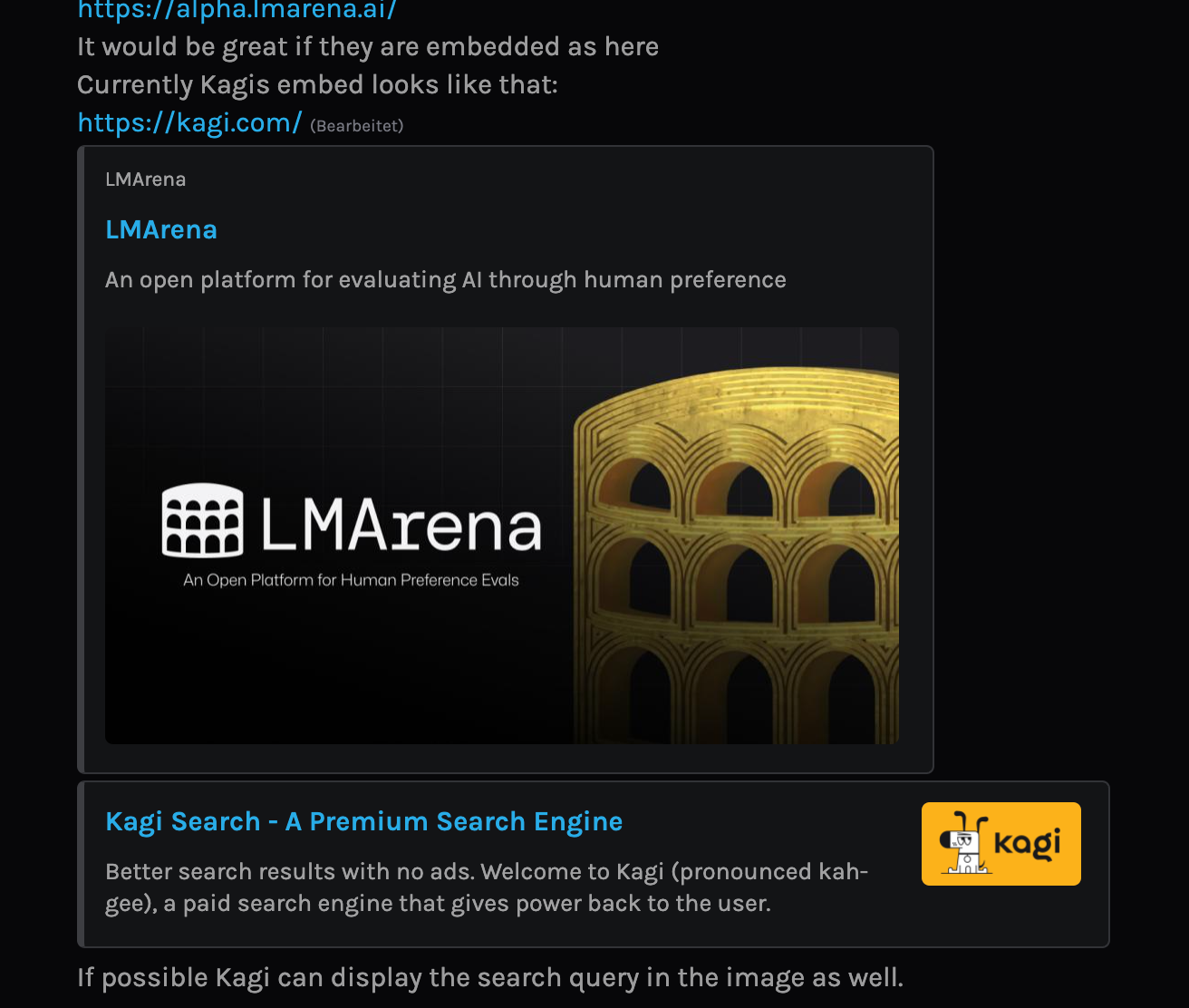Click the white colosseum logo icon

[x=202, y=520]
